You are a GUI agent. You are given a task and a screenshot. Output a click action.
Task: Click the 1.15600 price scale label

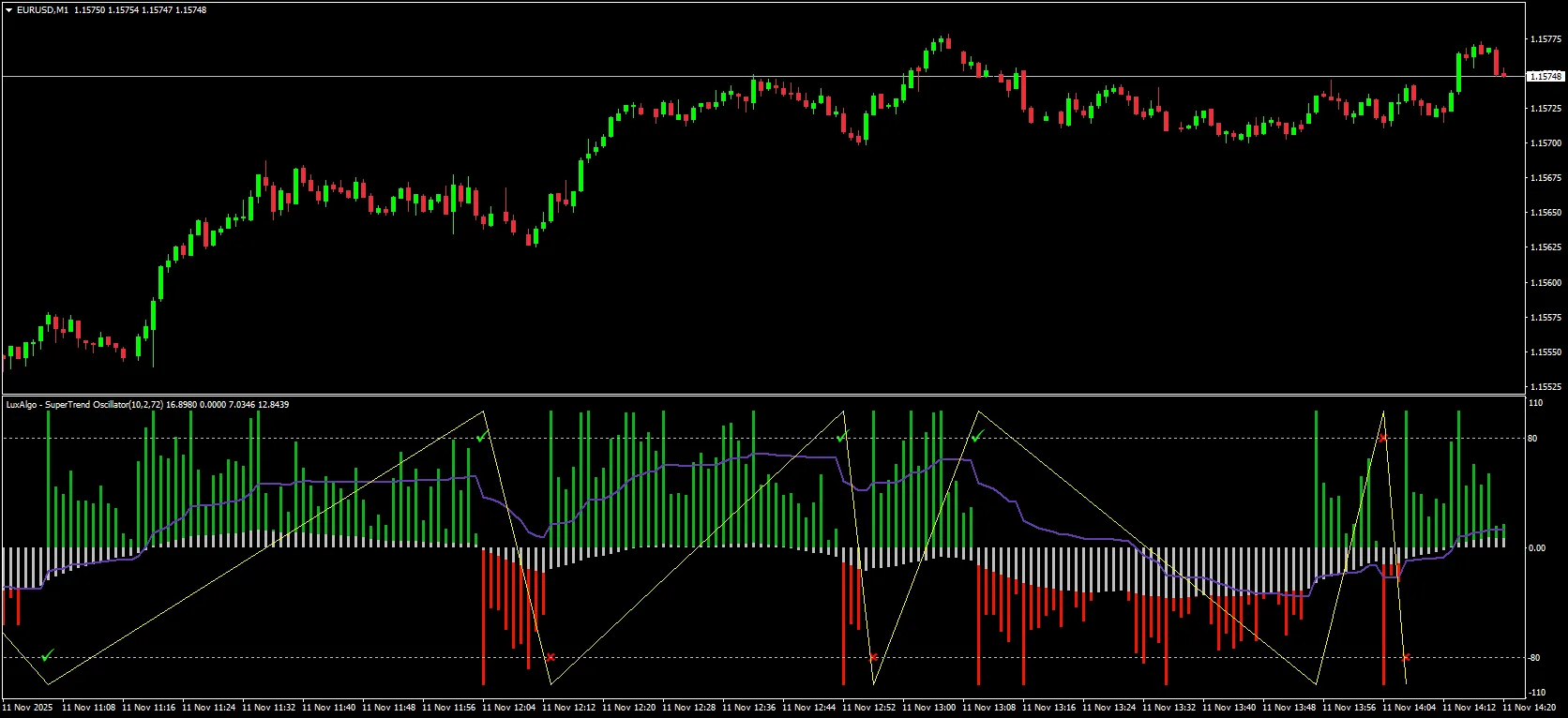(x=1545, y=283)
